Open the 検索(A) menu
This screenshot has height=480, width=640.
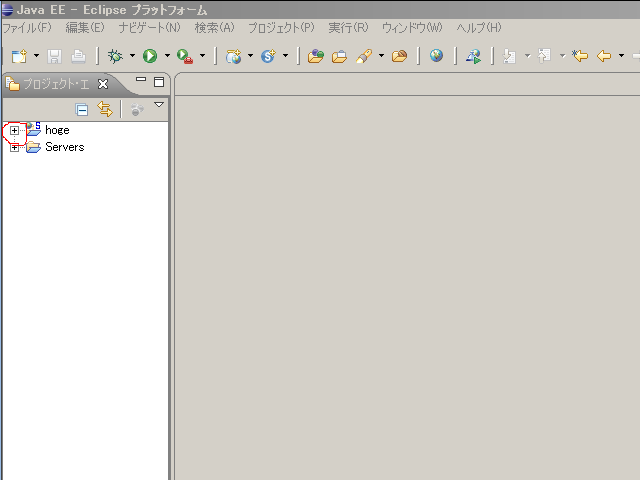pyautogui.click(x=215, y=28)
